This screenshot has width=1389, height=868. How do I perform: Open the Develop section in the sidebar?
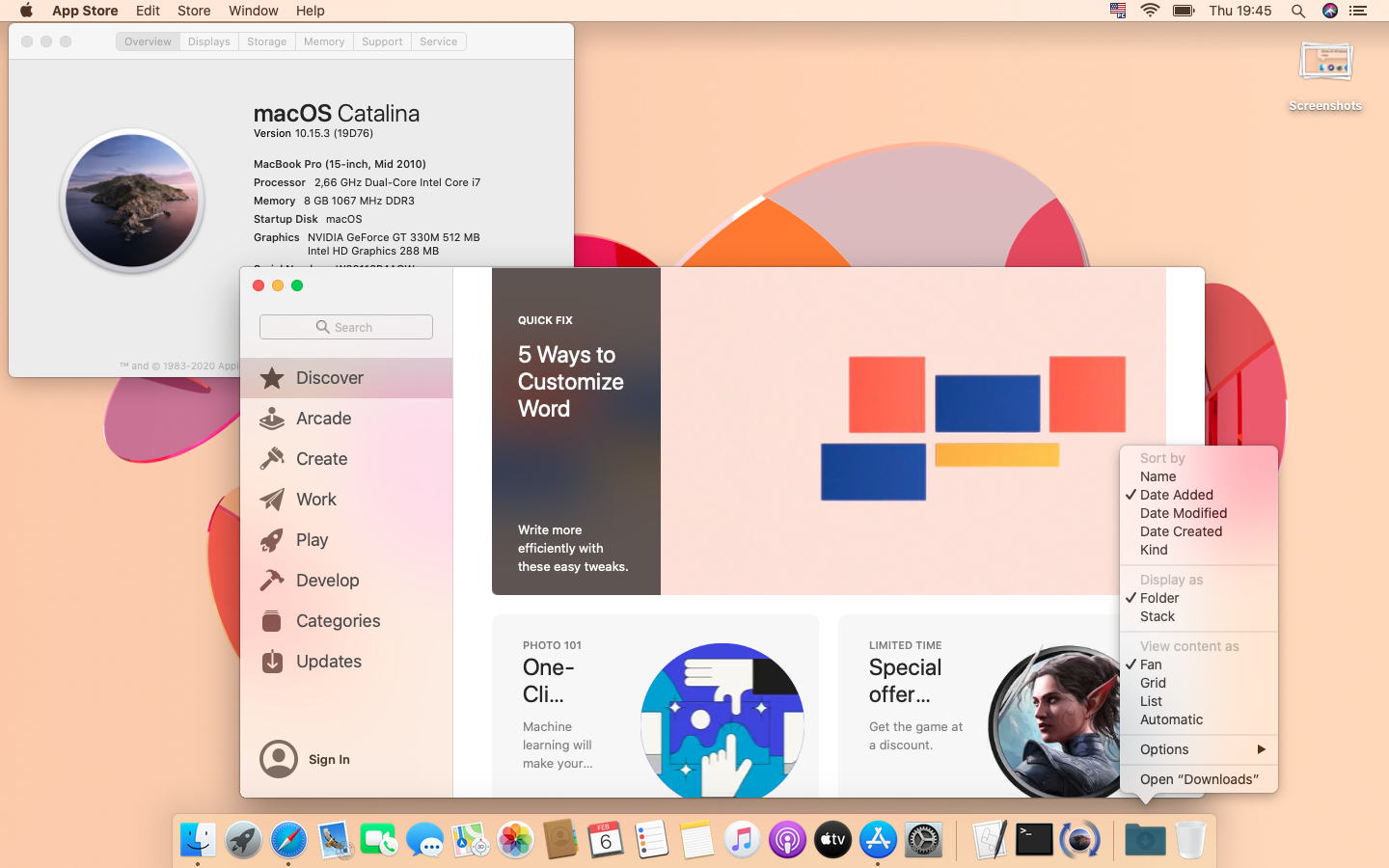point(346,581)
